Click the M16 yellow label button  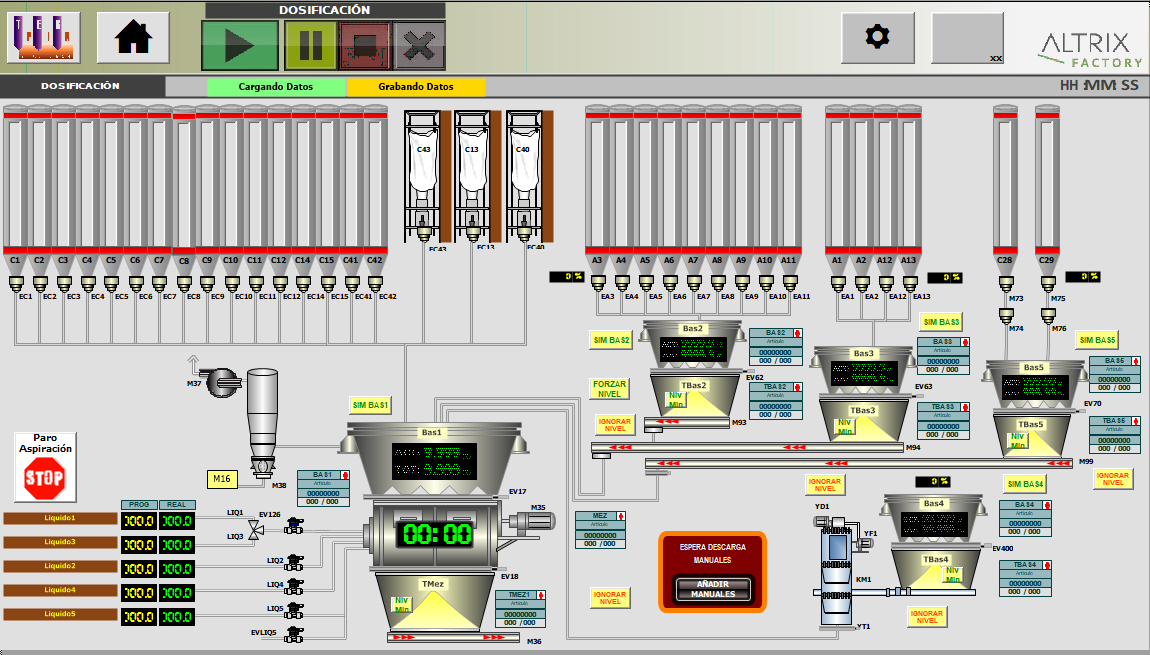222,480
